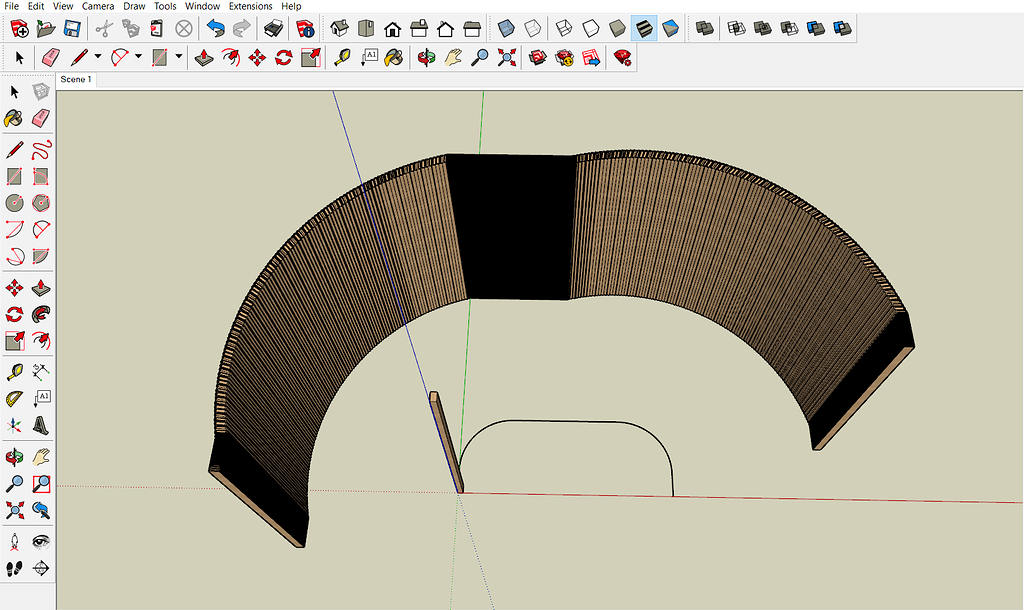The image size is (1024, 610).
Task: Toggle Shaded With Textures face style
Action: (645, 28)
